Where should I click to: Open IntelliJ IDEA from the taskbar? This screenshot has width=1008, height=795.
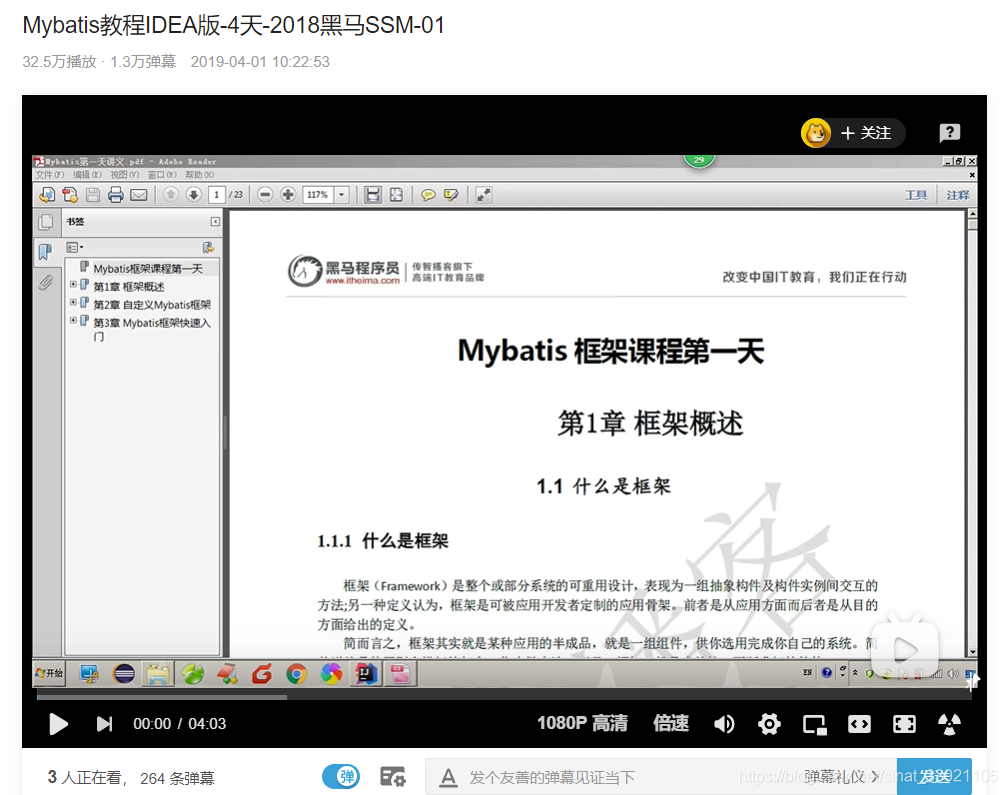tap(366, 674)
